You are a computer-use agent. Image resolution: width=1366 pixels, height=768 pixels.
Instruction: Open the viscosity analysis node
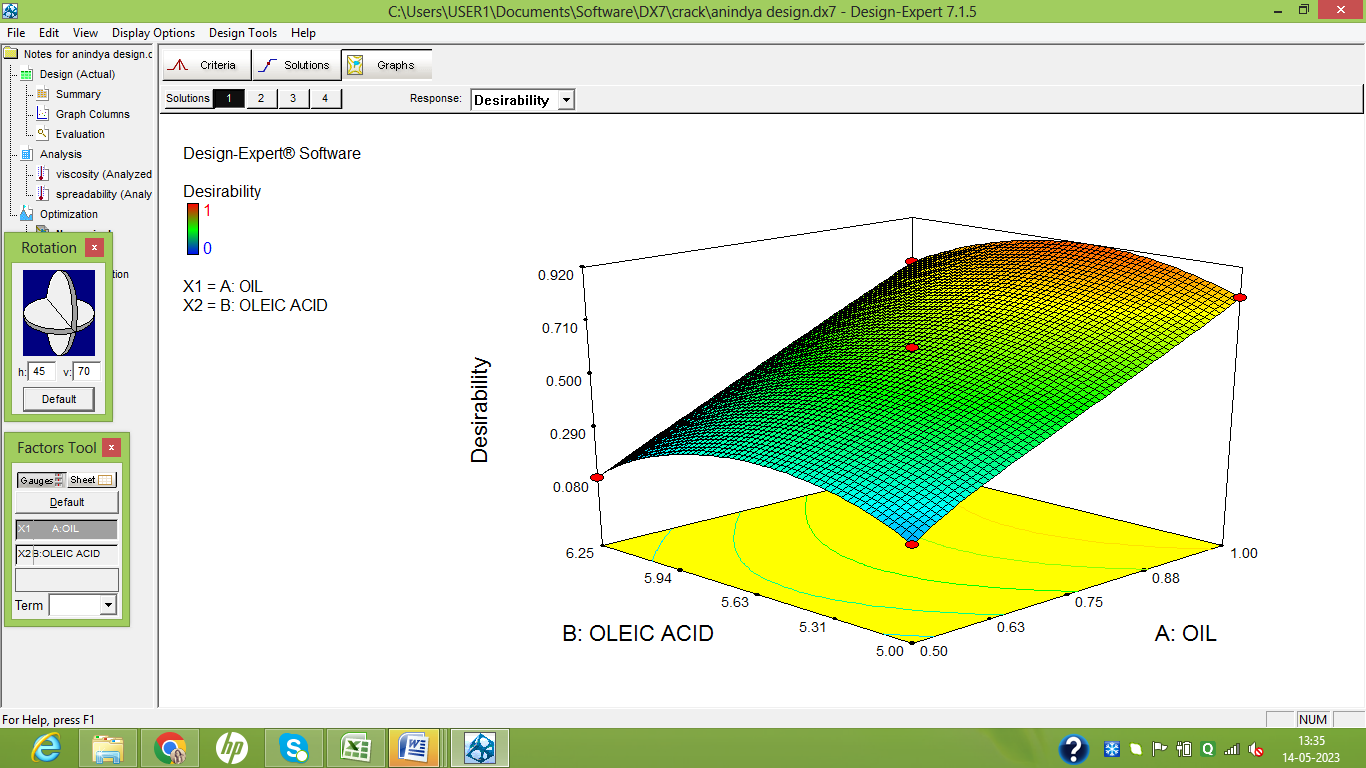[103, 174]
